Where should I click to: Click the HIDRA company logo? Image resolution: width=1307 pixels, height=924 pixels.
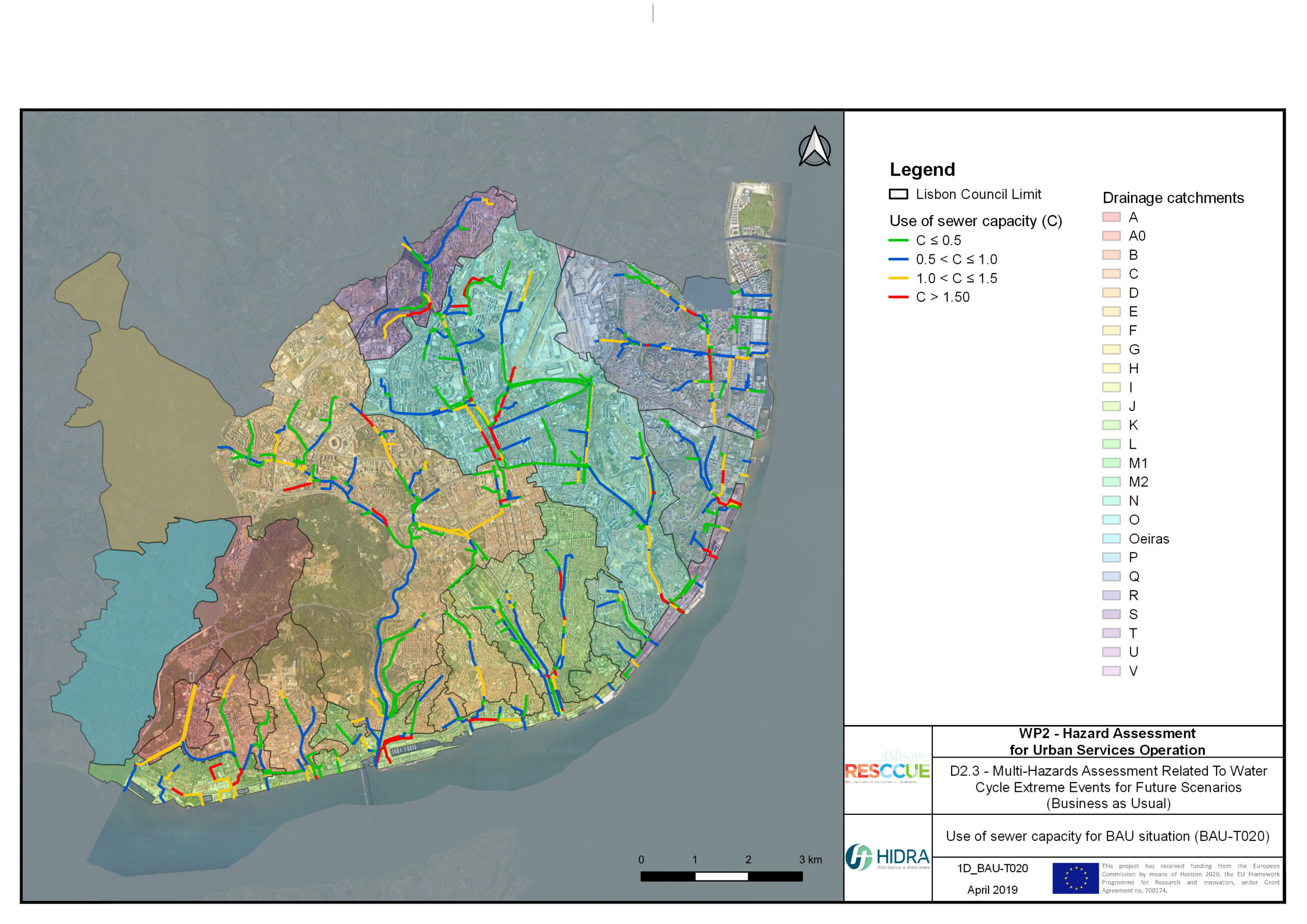click(x=887, y=857)
